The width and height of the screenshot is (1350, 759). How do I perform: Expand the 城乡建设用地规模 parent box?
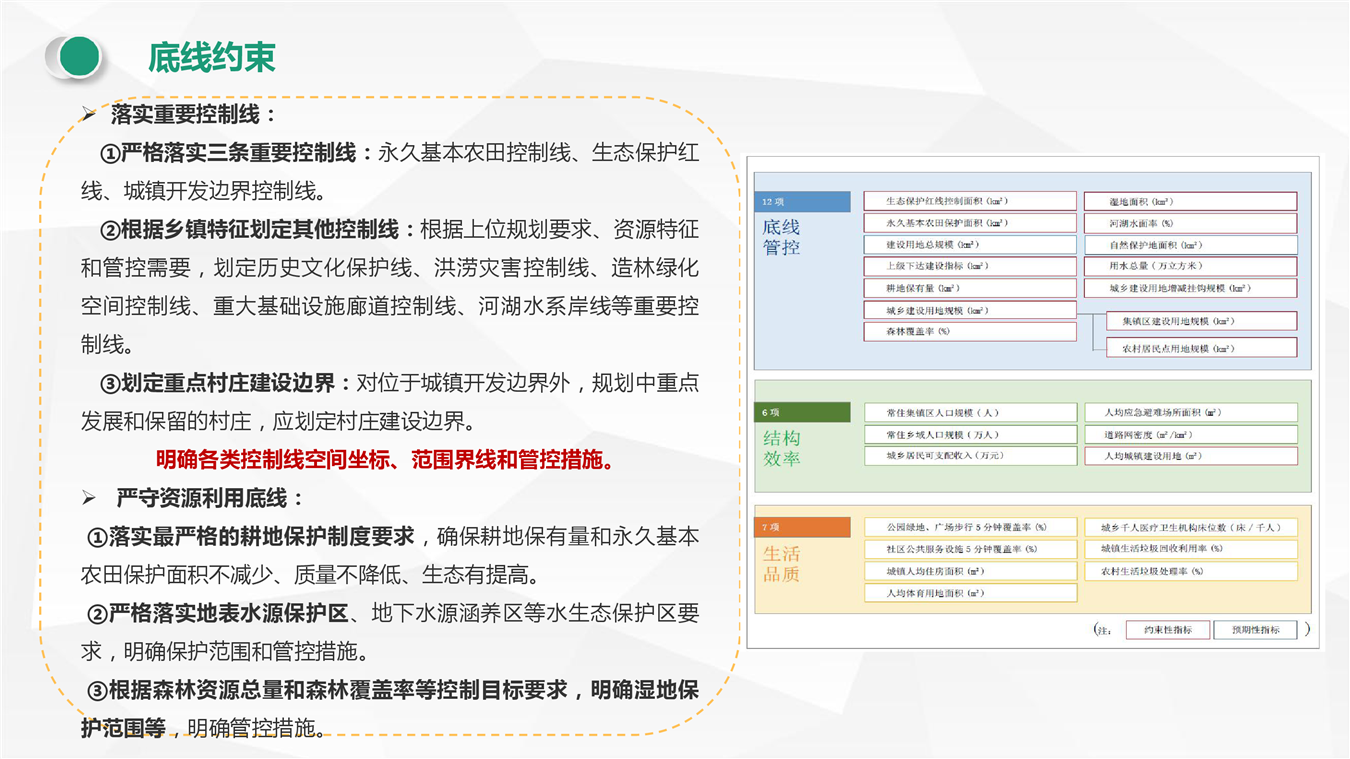coord(969,310)
